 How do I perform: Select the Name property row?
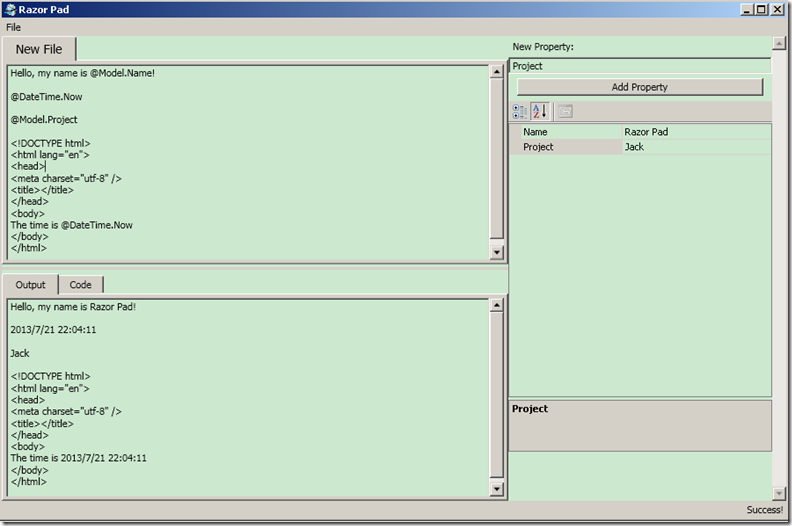[640, 132]
